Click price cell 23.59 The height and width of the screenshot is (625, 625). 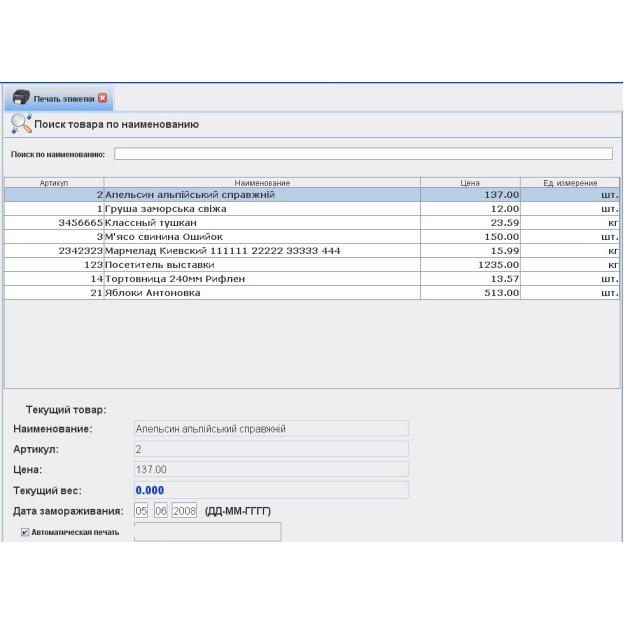point(470,223)
